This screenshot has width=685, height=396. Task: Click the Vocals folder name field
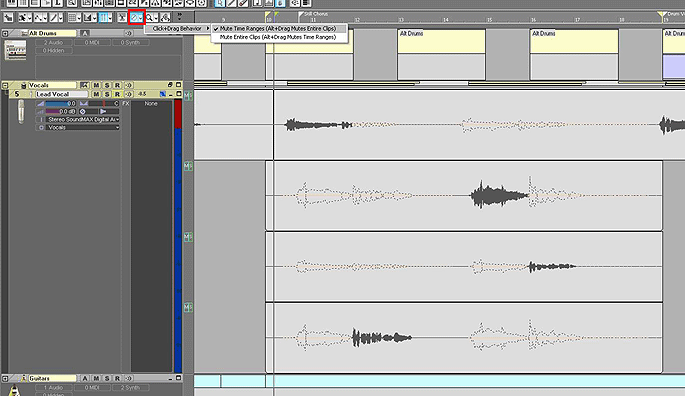(x=52, y=85)
